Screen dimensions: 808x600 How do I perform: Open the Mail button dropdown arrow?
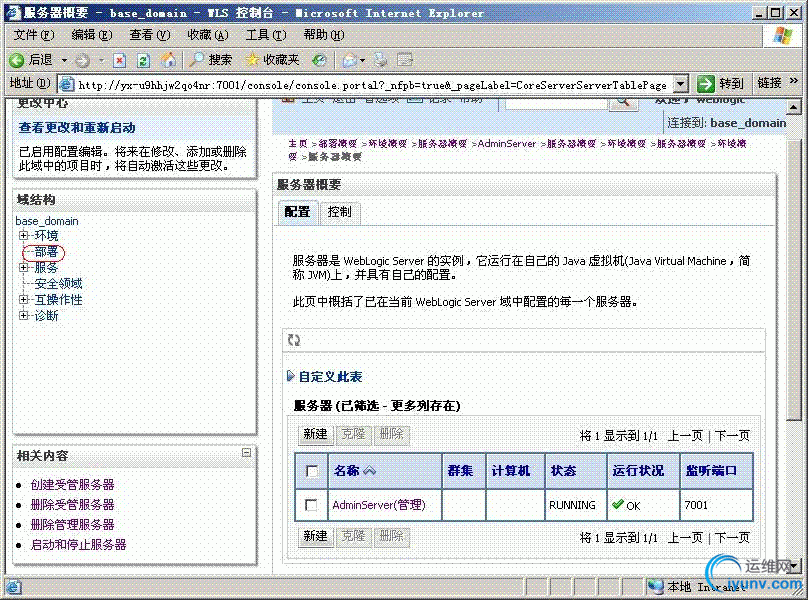click(x=362, y=61)
